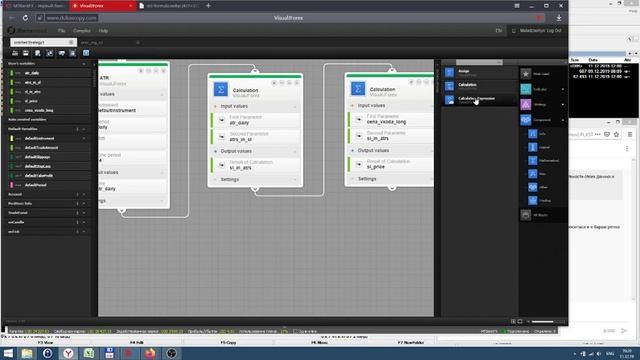
Task: Open the File menu
Action: click(x=61, y=31)
